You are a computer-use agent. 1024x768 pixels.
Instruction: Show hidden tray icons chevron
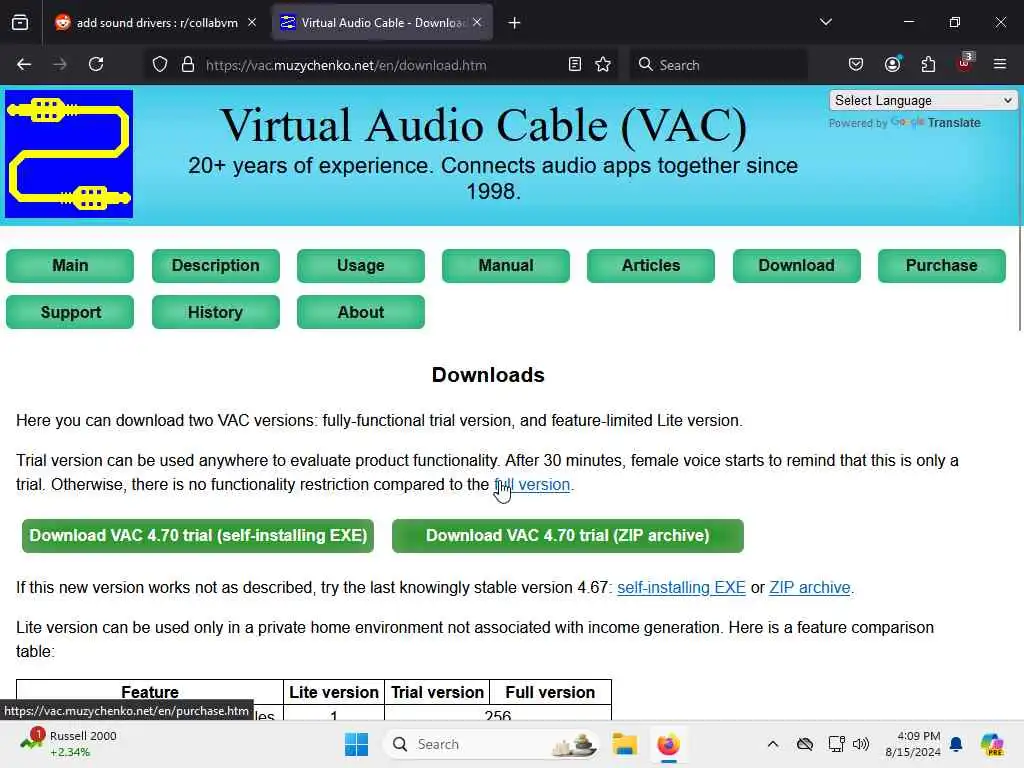pyautogui.click(x=773, y=744)
